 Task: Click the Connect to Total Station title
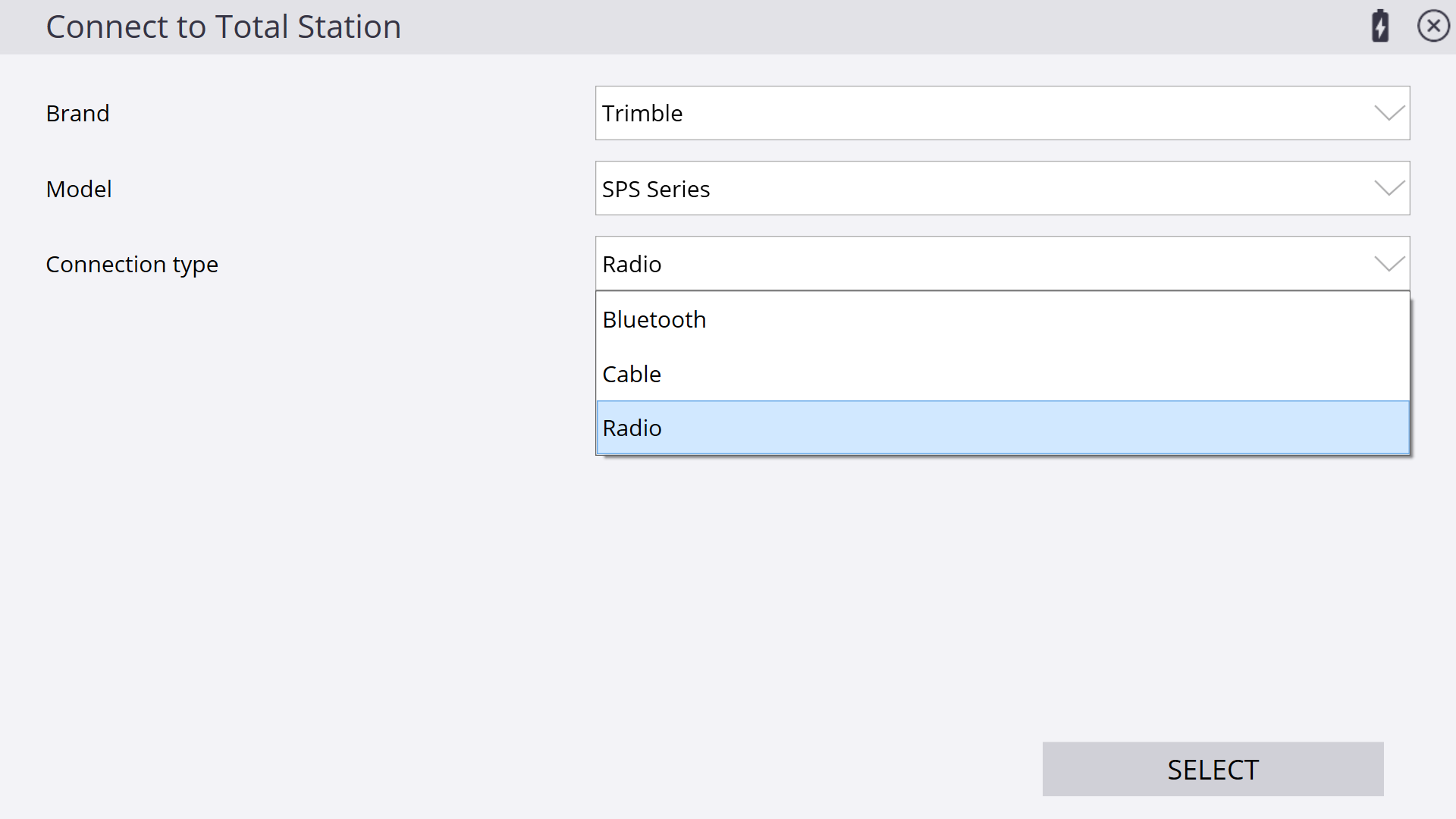coord(223,27)
